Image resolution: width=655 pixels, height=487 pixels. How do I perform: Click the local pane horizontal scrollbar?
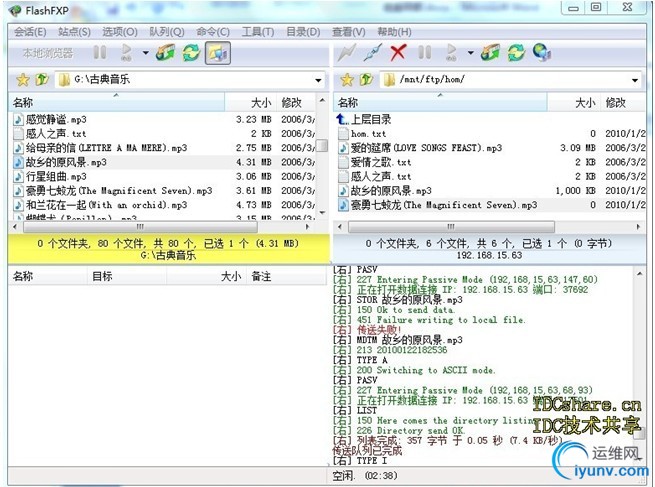point(140,227)
